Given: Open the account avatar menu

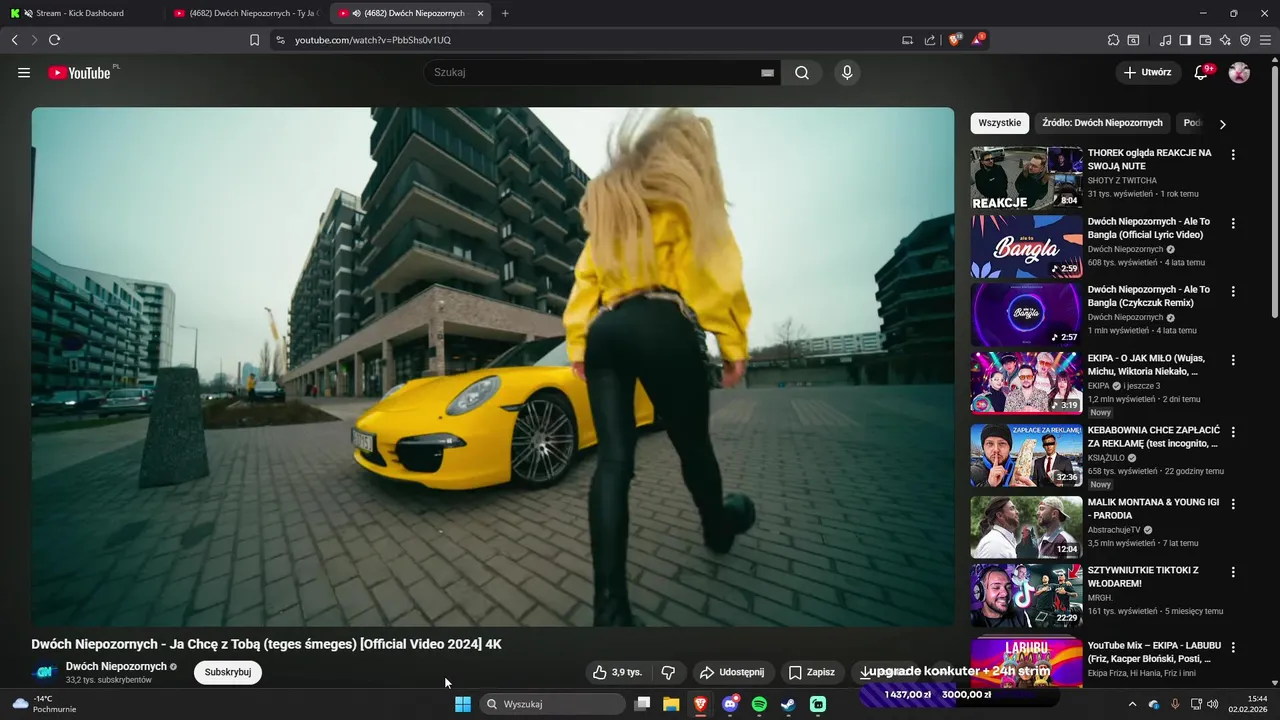Looking at the screenshot, I should point(1239,73).
